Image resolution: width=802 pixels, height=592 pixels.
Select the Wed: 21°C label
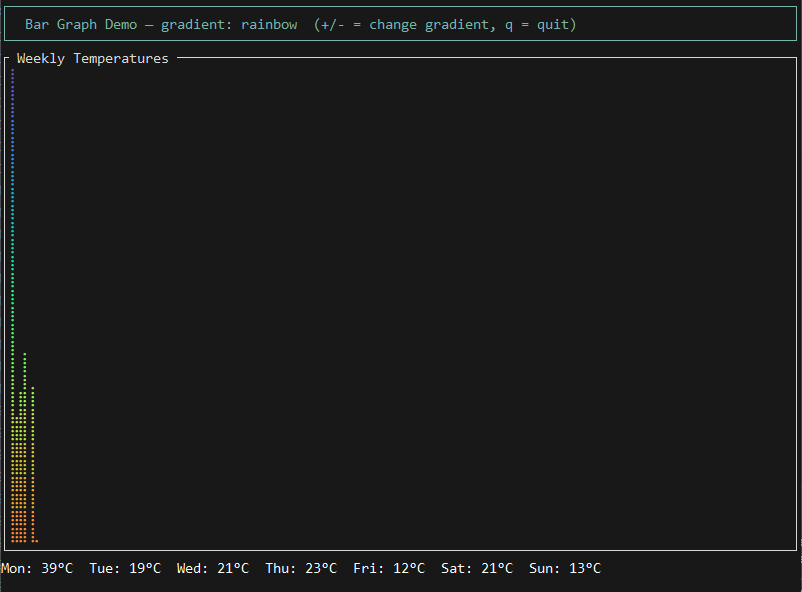(213, 568)
